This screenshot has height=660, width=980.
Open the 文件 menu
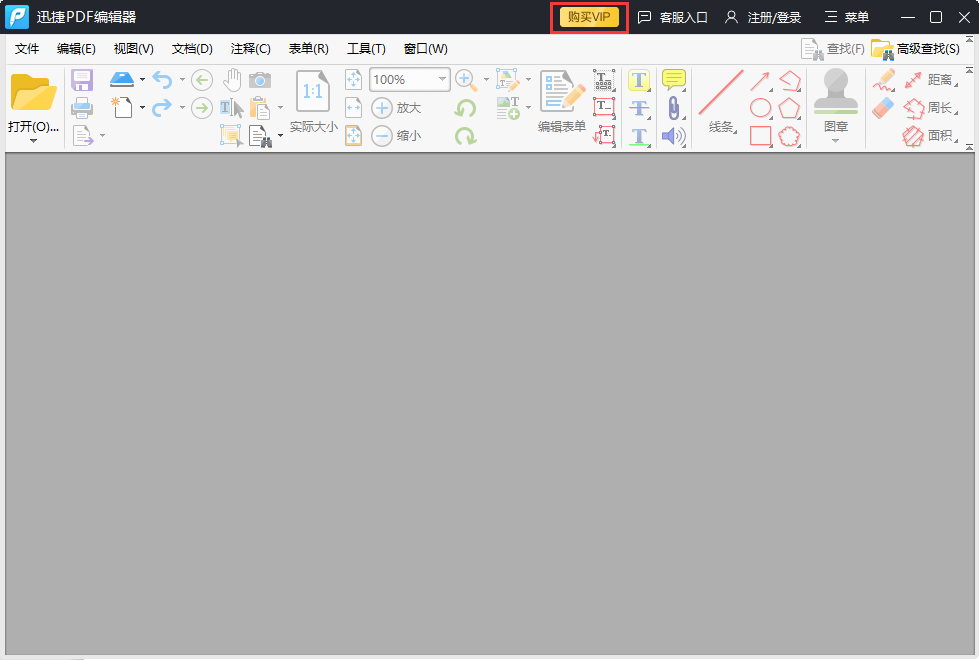[x=27, y=49]
